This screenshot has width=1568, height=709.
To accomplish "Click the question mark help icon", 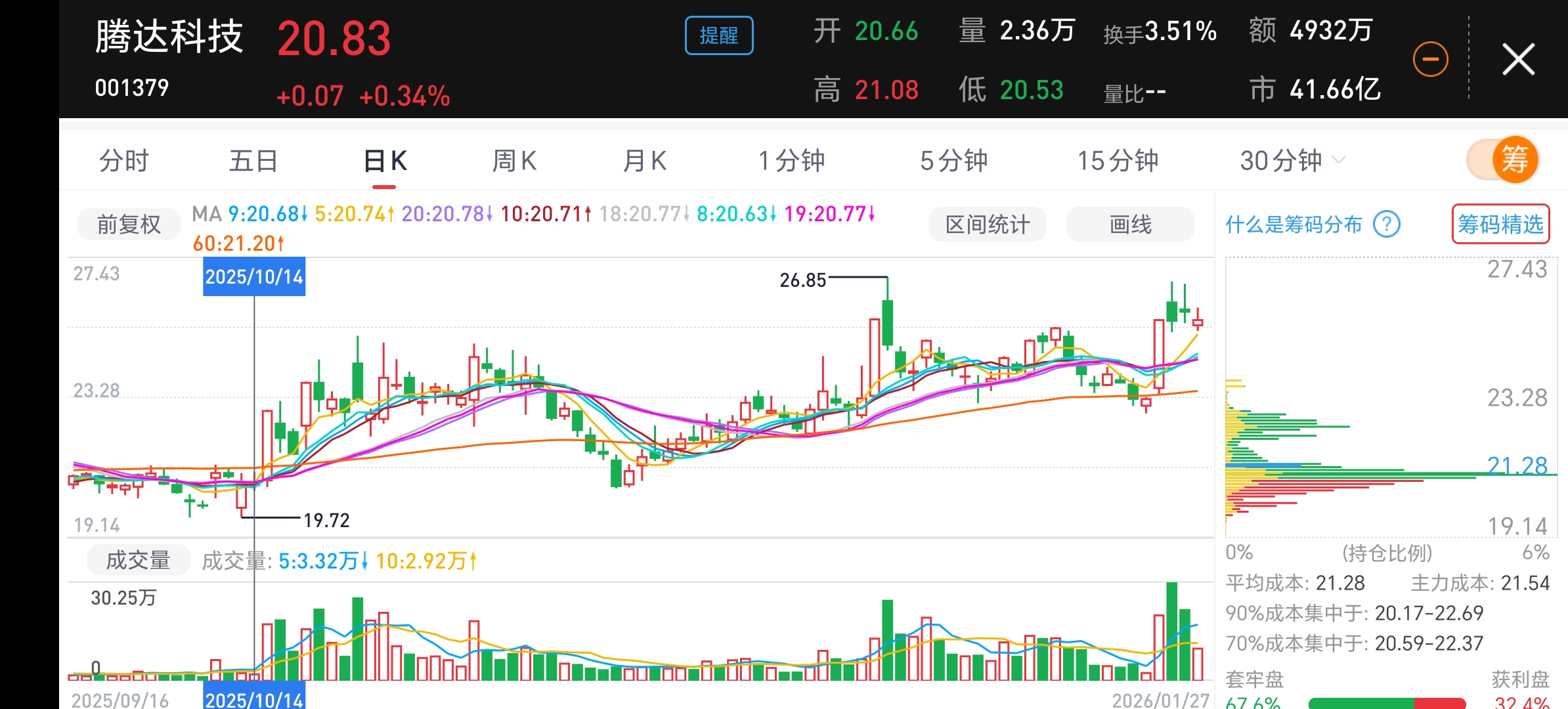I will (x=1387, y=225).
